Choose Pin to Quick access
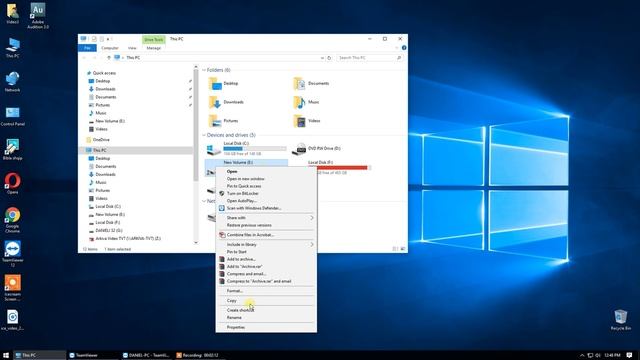Image resolution: width=640 pixels, height=360 pixels. coord(266,186)
